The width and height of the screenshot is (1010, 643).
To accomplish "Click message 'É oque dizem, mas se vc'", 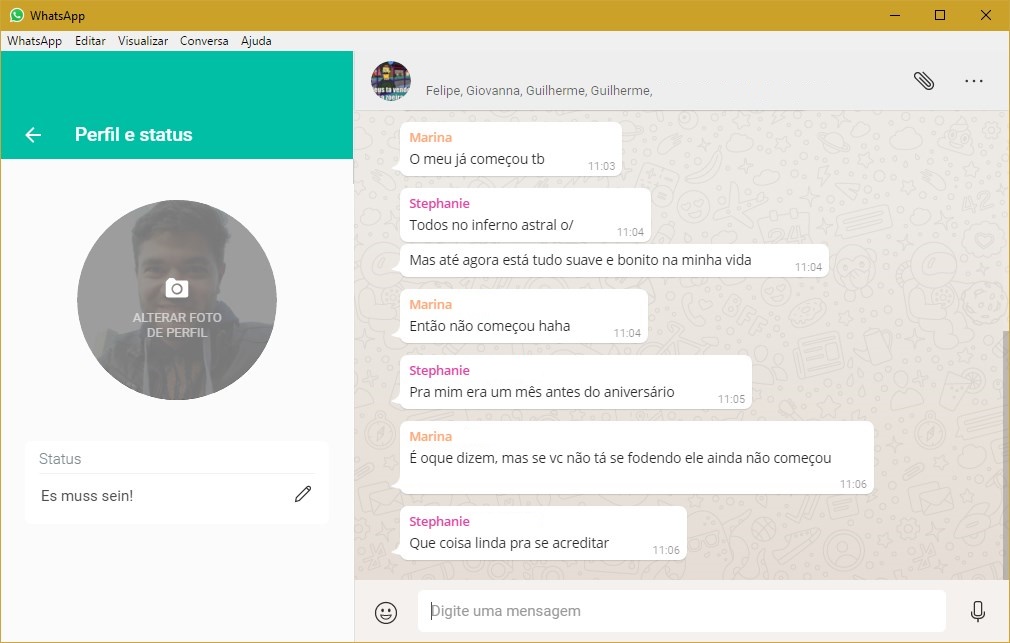I will point(620,458).
